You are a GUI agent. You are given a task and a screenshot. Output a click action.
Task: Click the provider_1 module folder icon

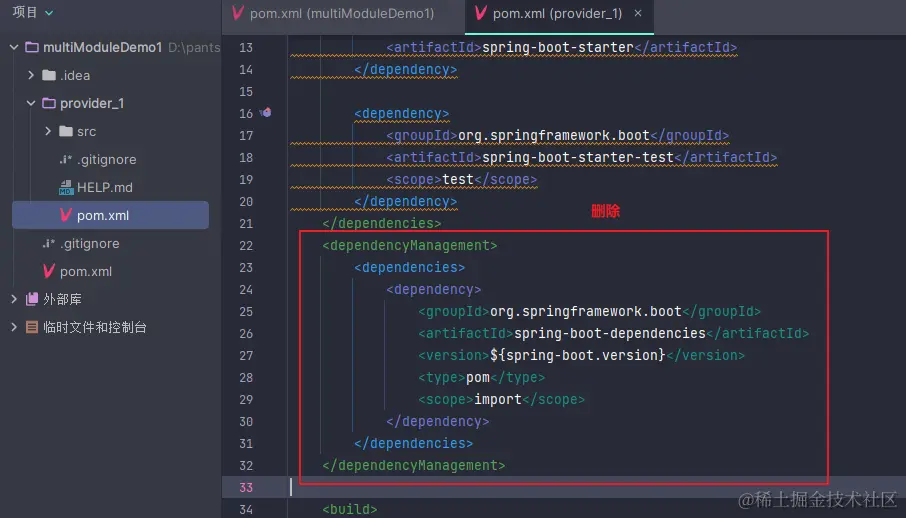tap(49, 103)
